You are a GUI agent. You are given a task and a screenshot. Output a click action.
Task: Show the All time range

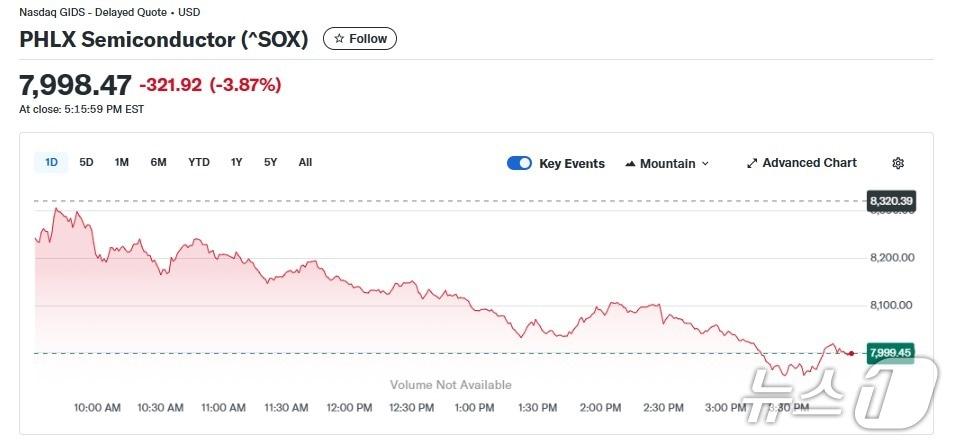[305, 162]
